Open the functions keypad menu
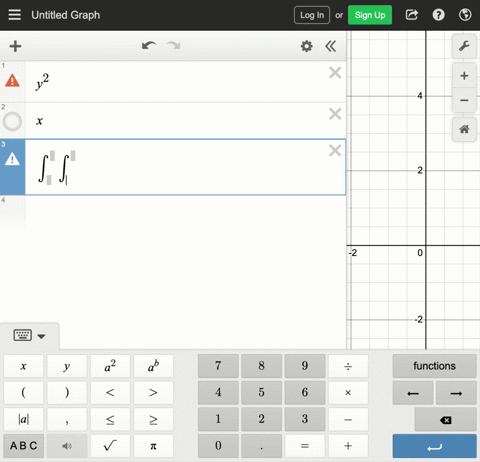Viewport: 480px width, 462px height. (434, 366)
